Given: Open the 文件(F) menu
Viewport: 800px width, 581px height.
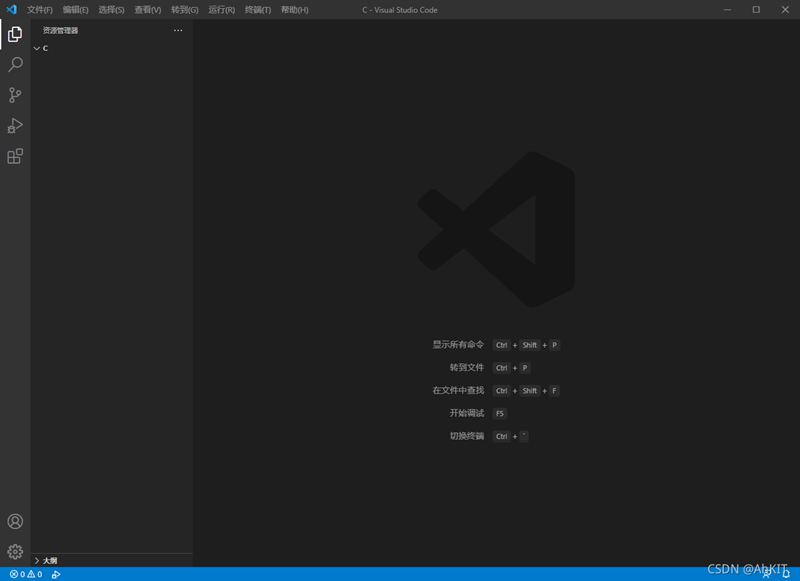Looking at the screenshot, I should 40,10.
